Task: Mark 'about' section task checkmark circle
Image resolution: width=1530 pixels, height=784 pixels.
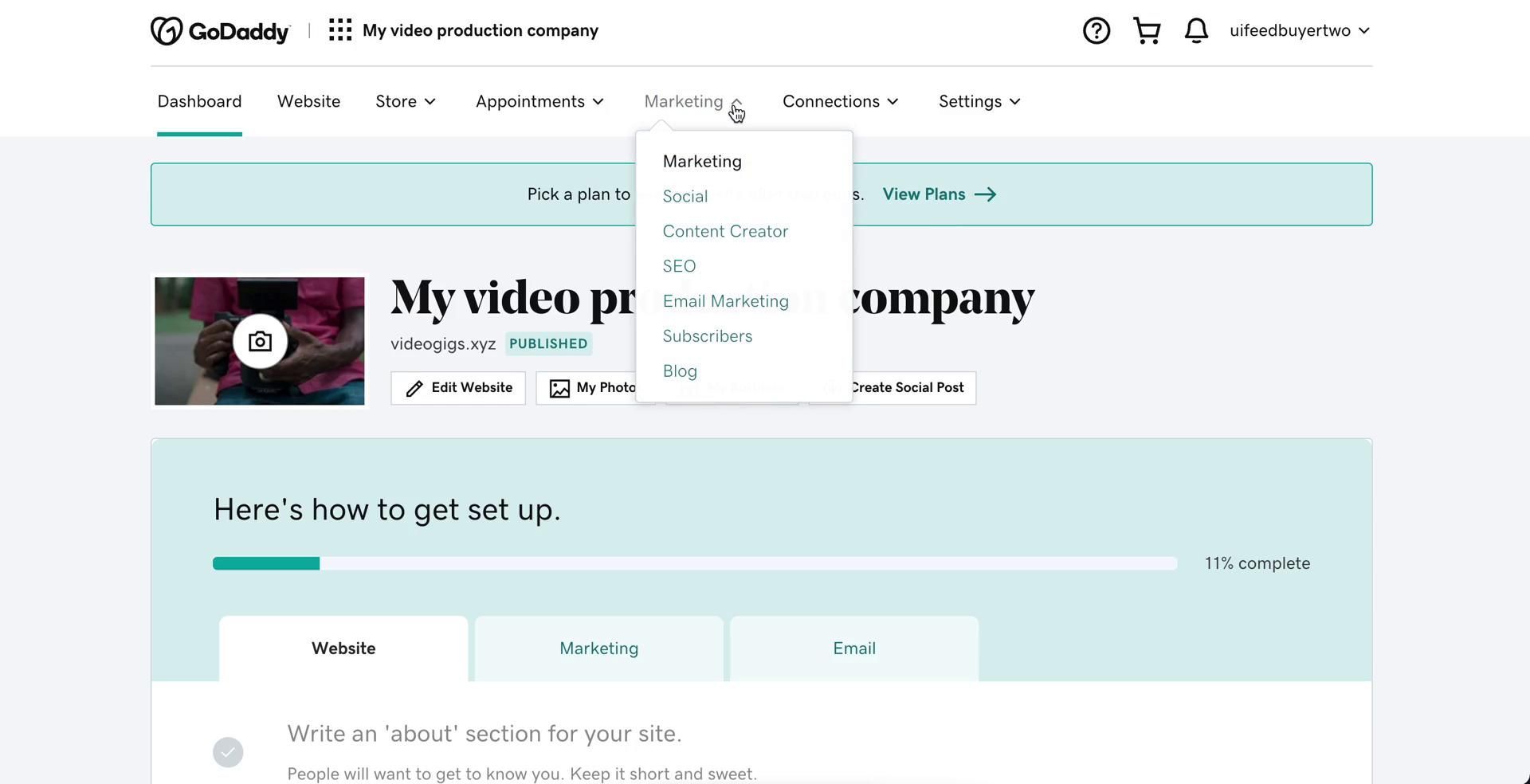Action: (x=228, y=752)
